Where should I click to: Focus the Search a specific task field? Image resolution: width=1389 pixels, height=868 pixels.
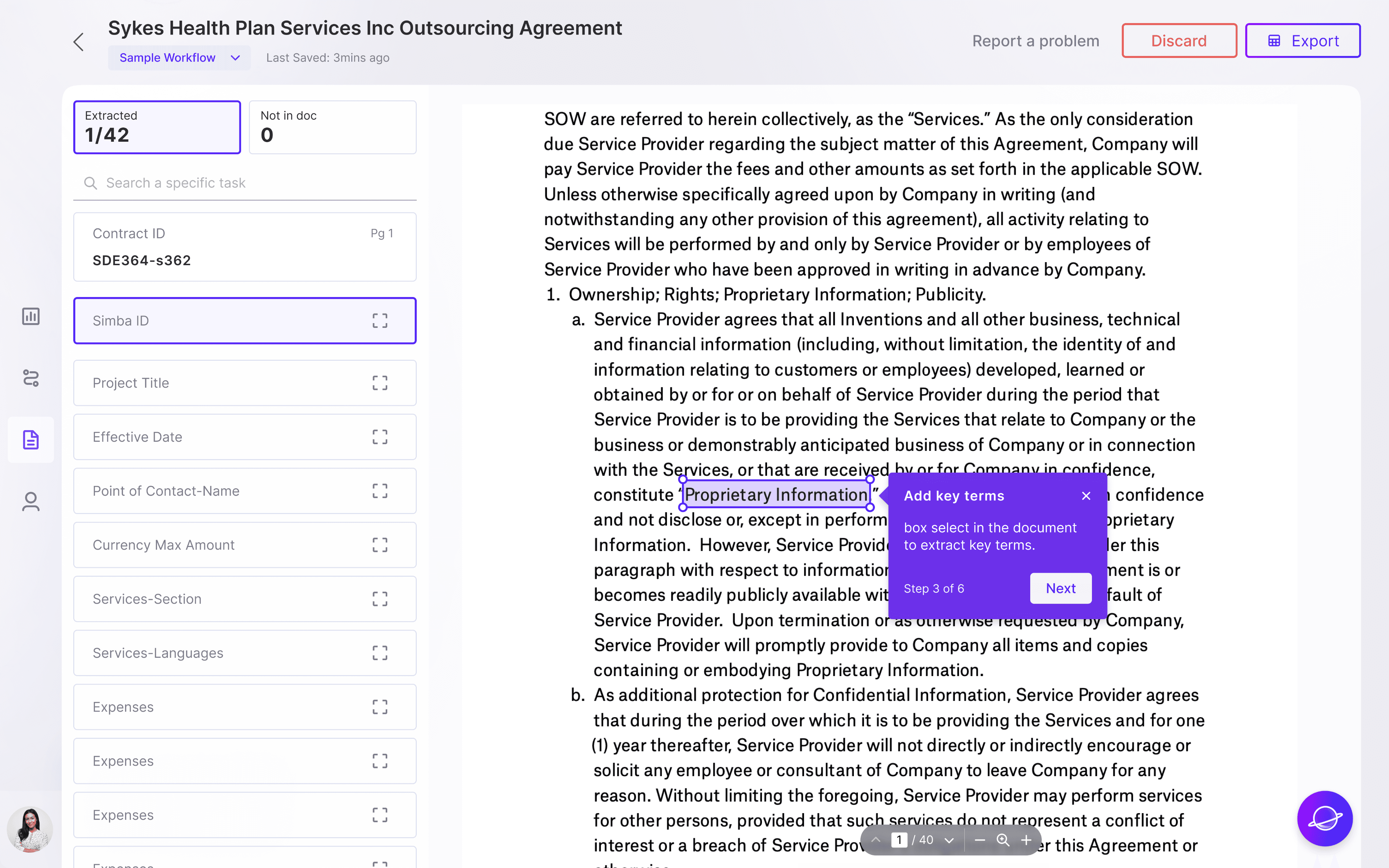(x=253, y=183)
